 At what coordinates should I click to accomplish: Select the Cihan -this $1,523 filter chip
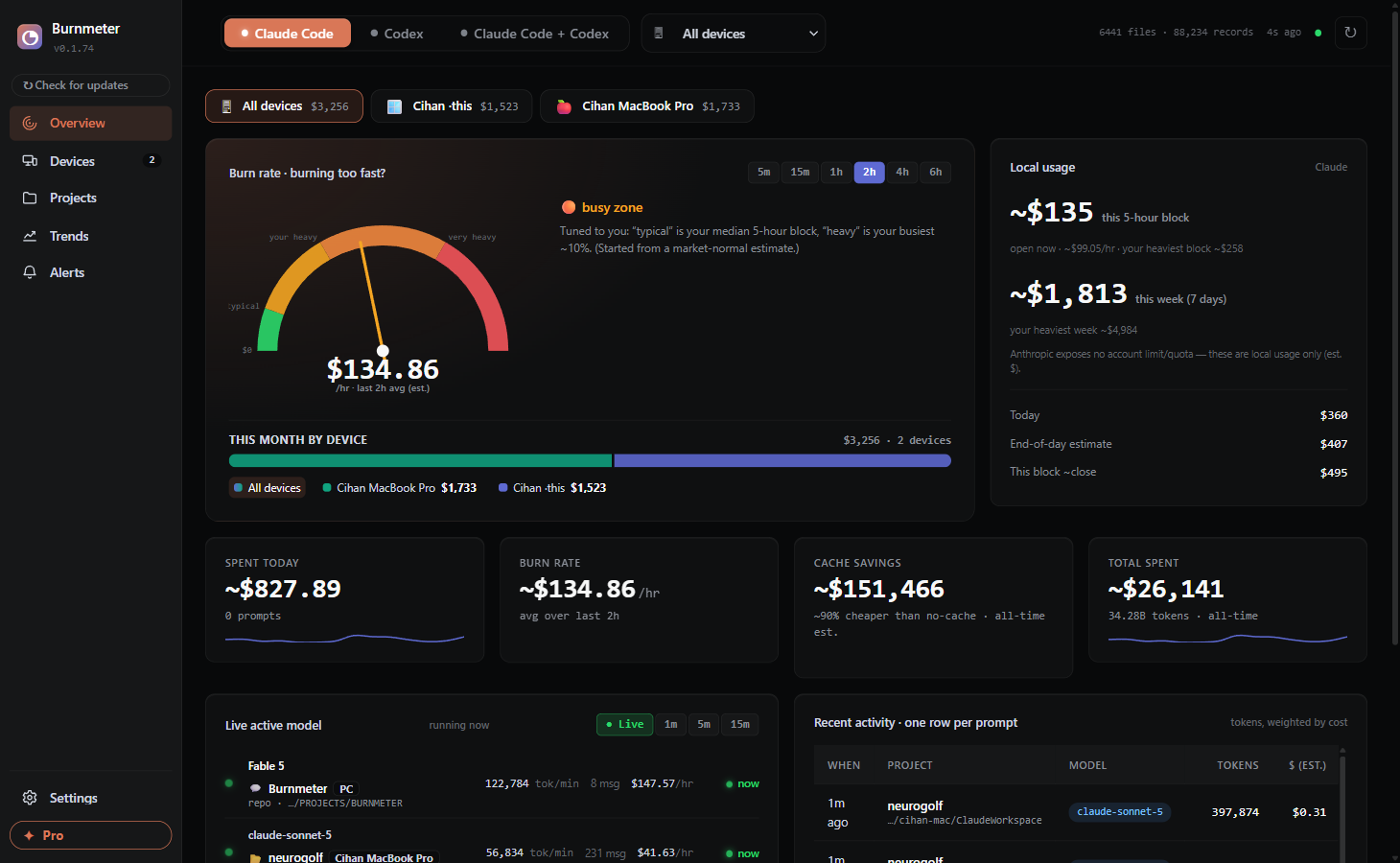452,106
